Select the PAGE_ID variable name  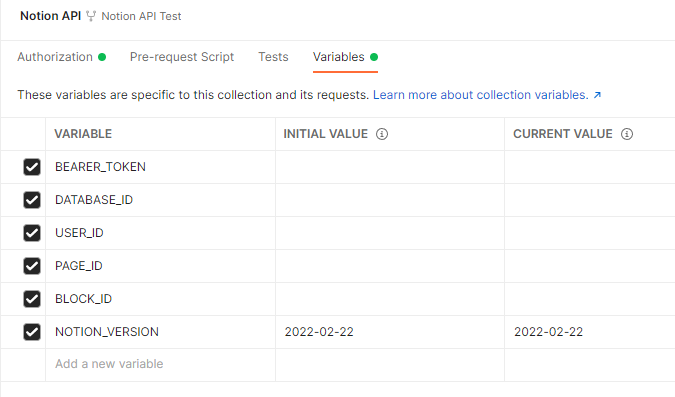[x=79, y=266]
